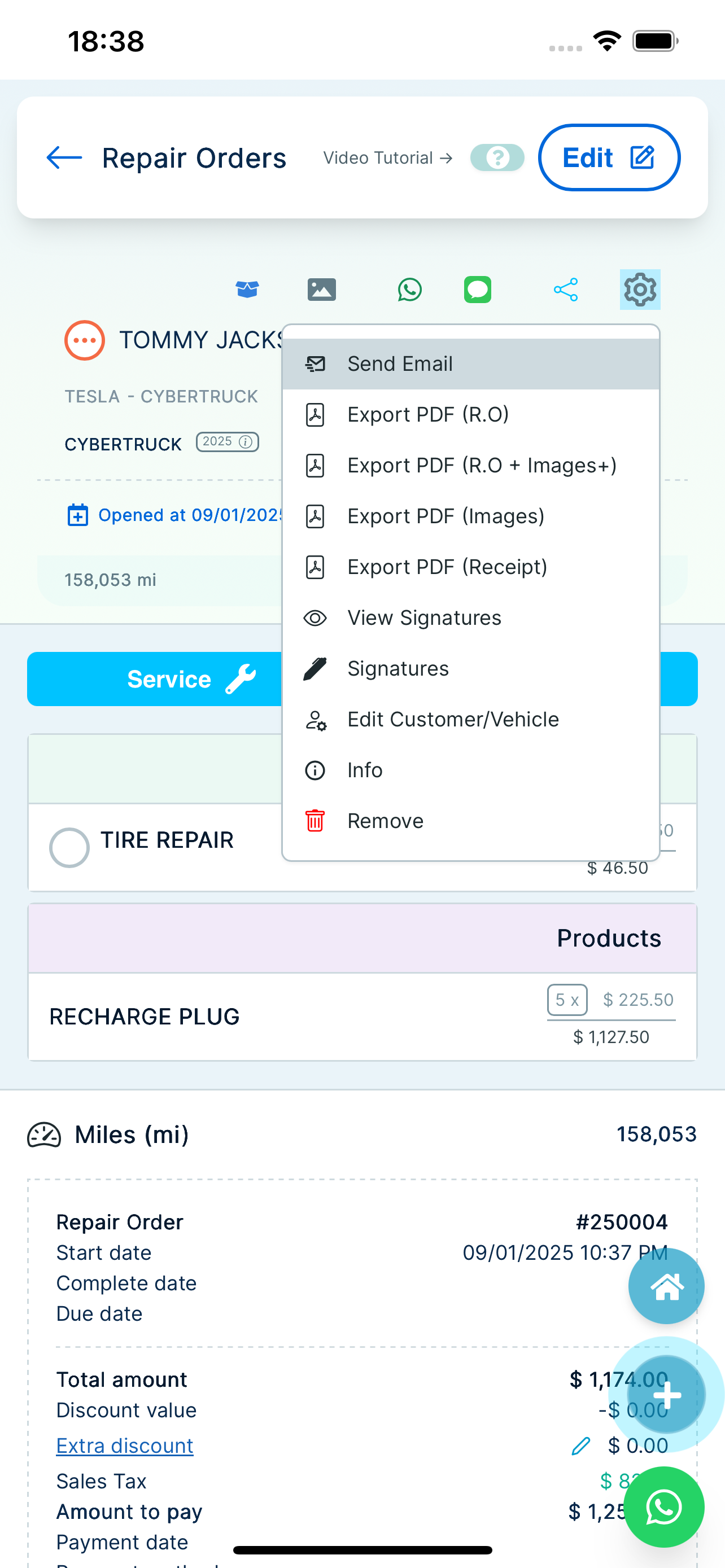Screen dimensions: 725x1568
Task: Open the blue box inventory icon
Action: click(247, 289)
